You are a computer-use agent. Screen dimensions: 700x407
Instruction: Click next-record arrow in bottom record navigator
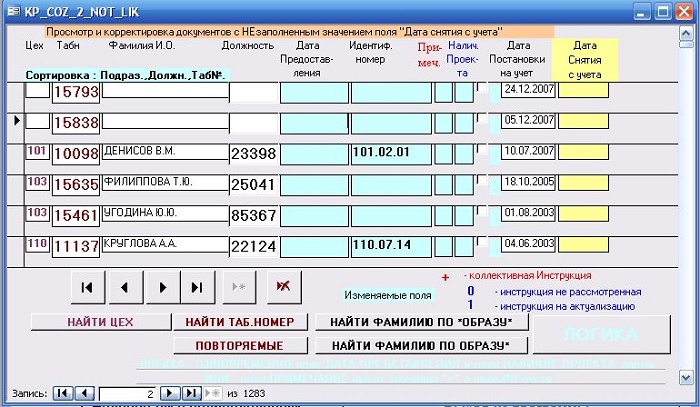point(169,393)
